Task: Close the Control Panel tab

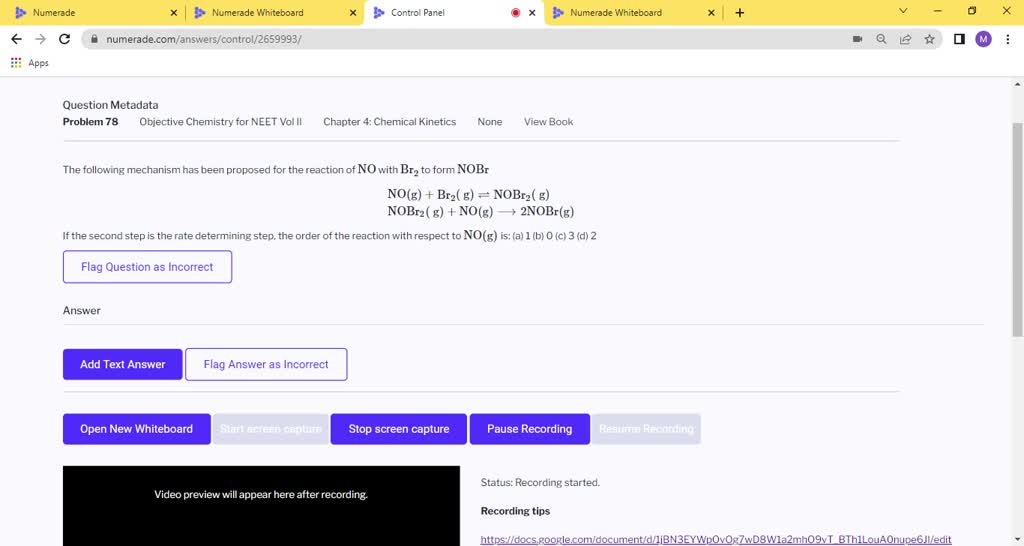Action: (532, 13)
